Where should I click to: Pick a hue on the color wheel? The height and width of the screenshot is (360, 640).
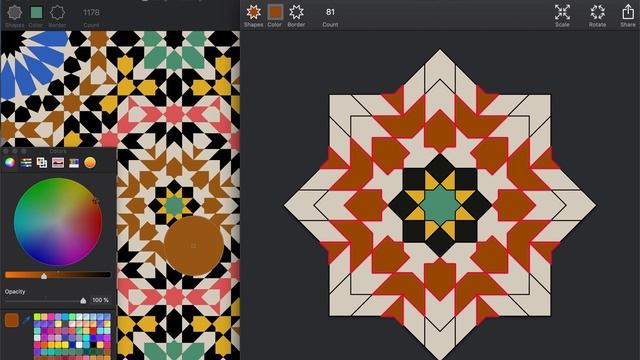click(x=58, y=222)
